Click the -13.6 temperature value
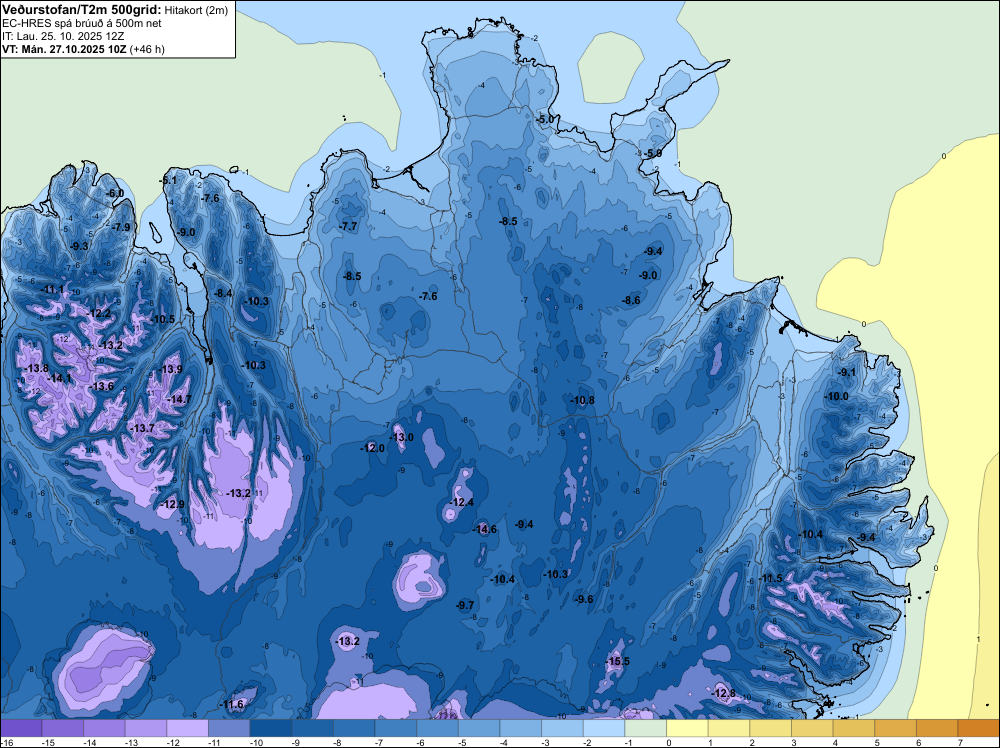Viewport: 1000px width, 748px height. (x=102, y=386)
